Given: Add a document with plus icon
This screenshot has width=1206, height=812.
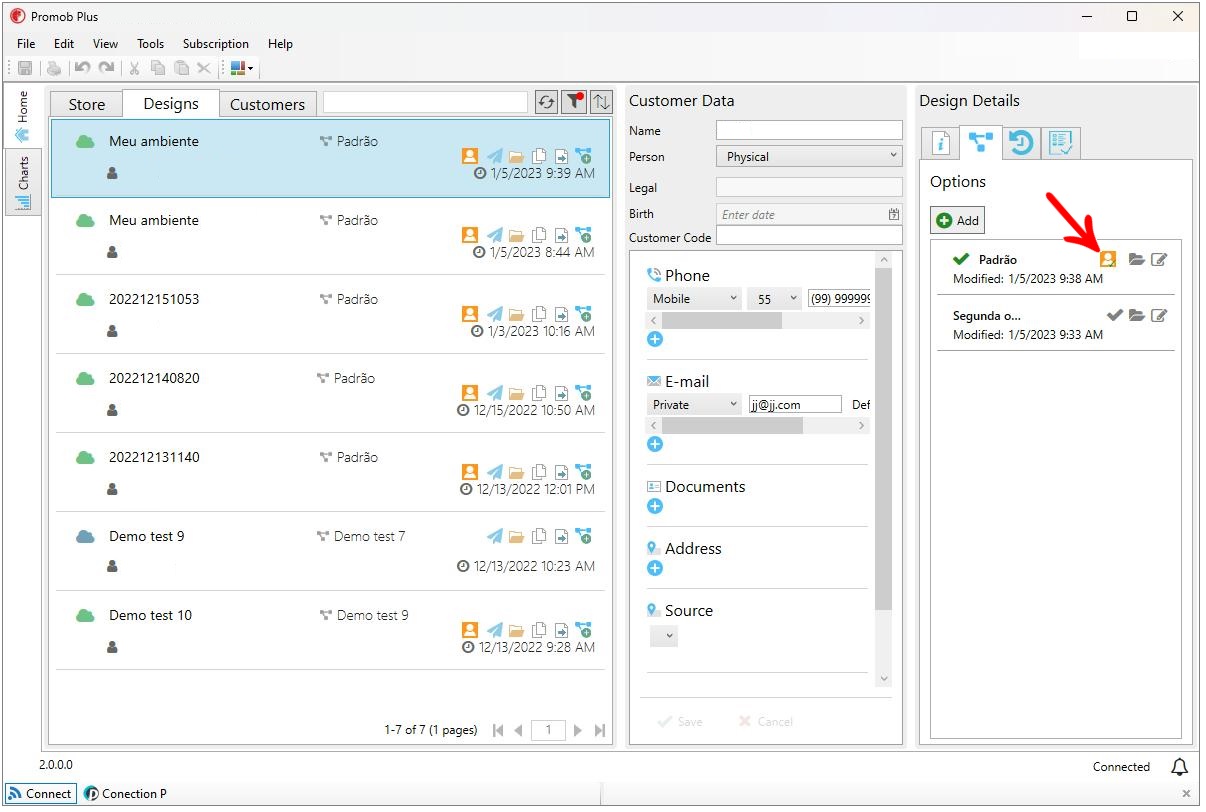Looking at the screenshot, I should 655,506.
